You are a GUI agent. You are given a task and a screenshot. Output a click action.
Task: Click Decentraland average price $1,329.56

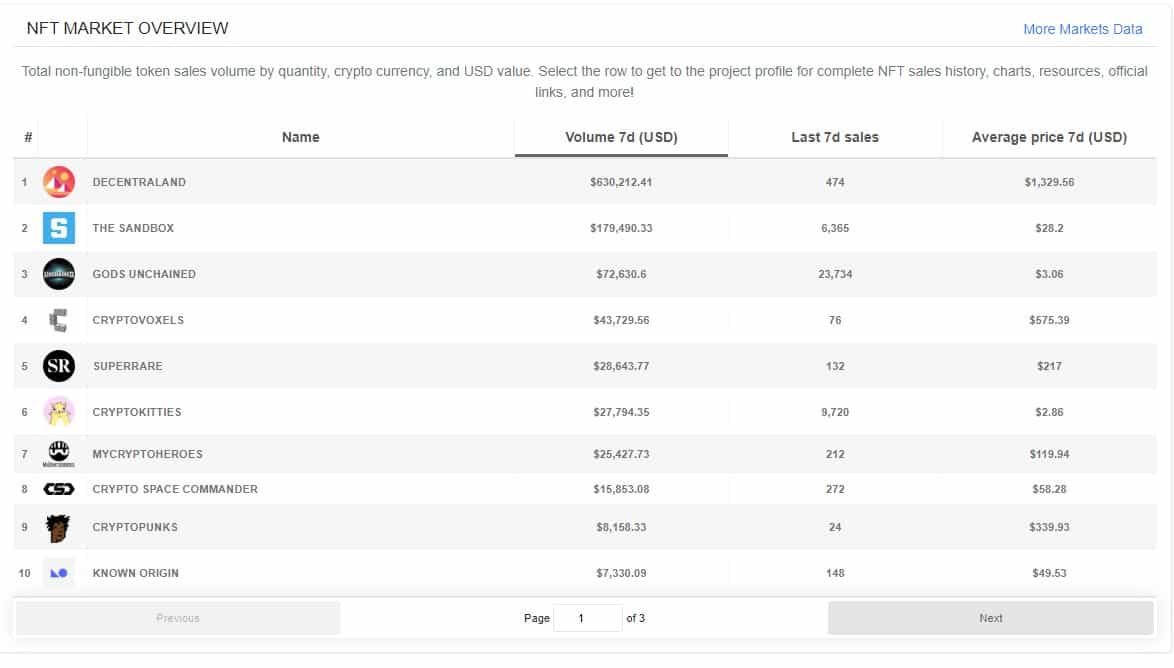pos(1049,182)
